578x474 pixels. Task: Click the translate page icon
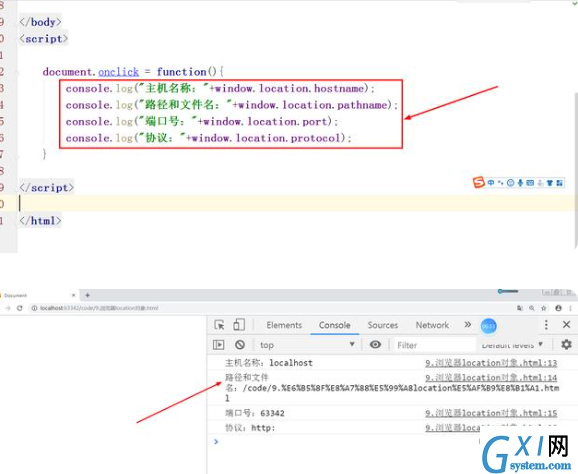coord(520,308)
